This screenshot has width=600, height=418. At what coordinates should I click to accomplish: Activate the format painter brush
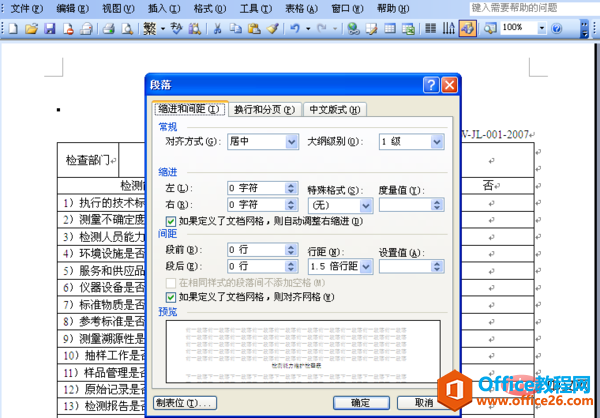(273, 29)
